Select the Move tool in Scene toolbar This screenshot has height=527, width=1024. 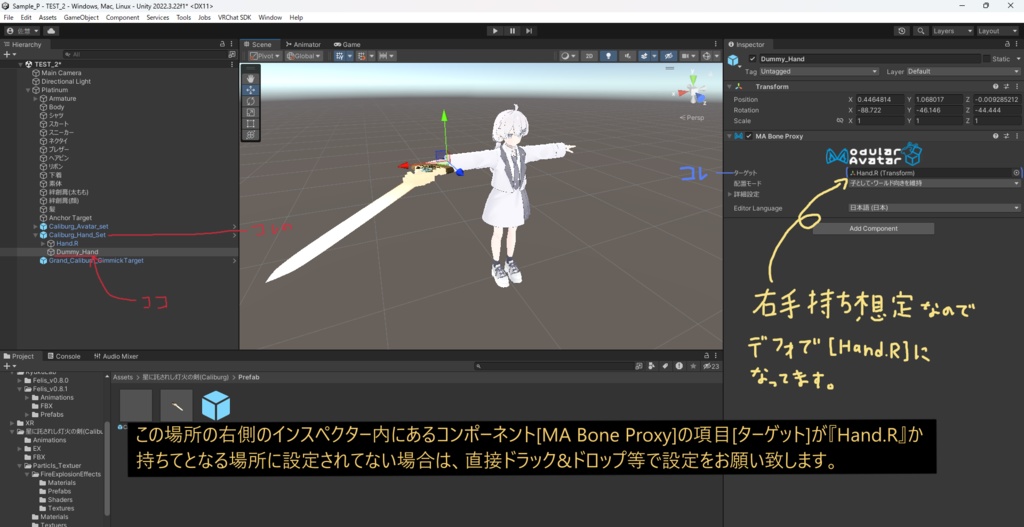(x=250, y=90)
